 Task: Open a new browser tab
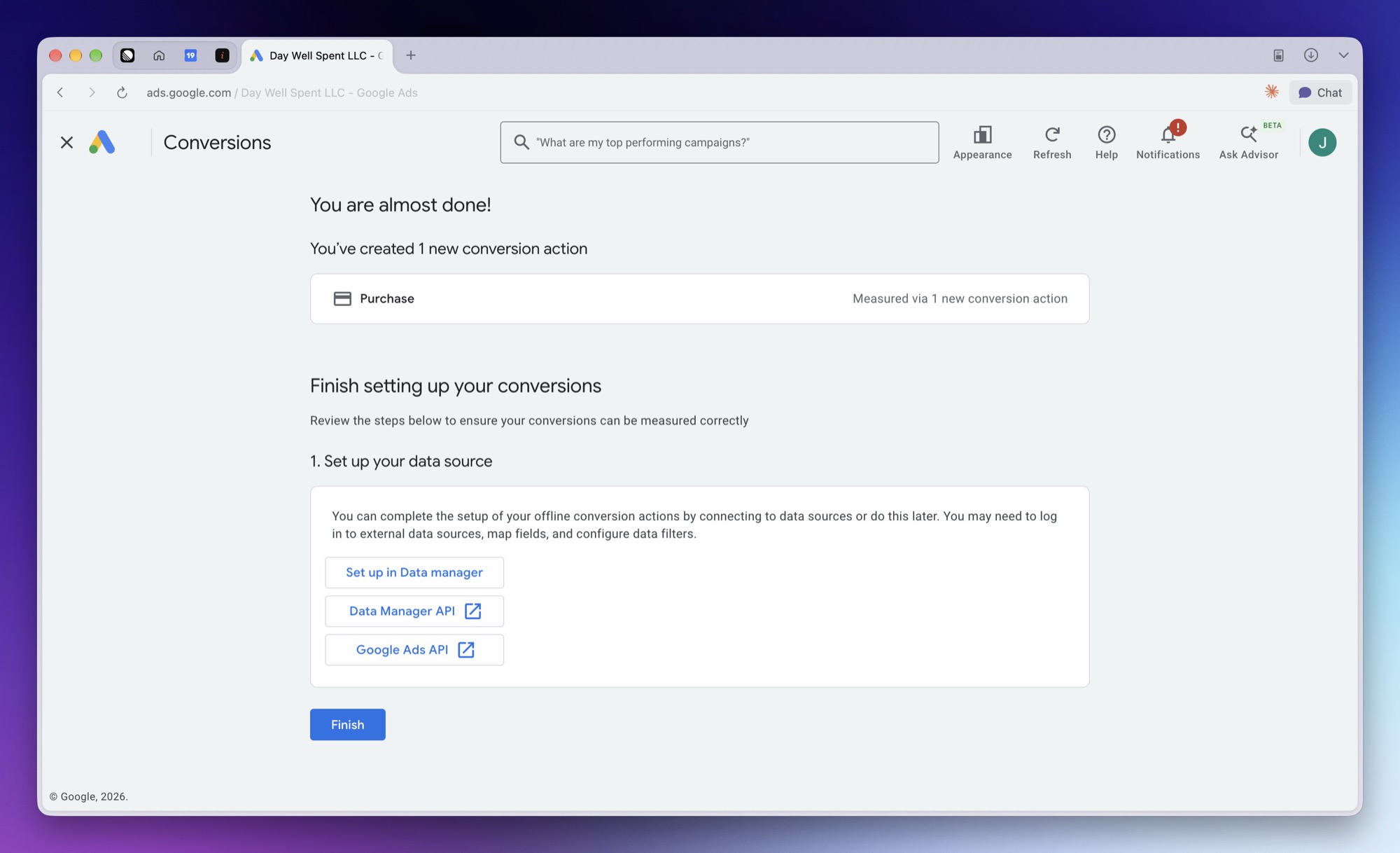tap(411, 55)
